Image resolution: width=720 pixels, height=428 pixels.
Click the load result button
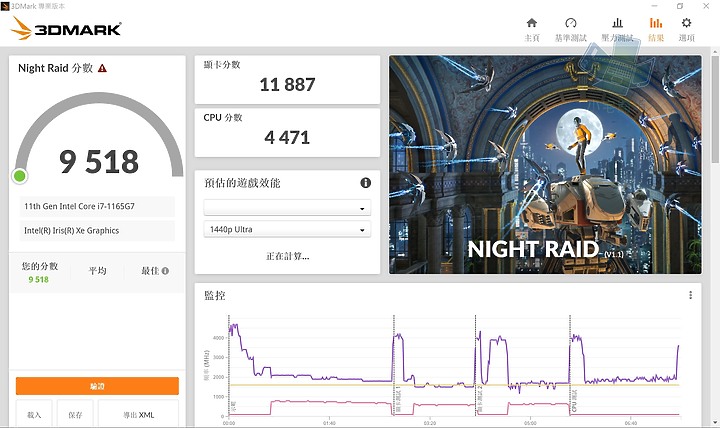coord(34,415)
